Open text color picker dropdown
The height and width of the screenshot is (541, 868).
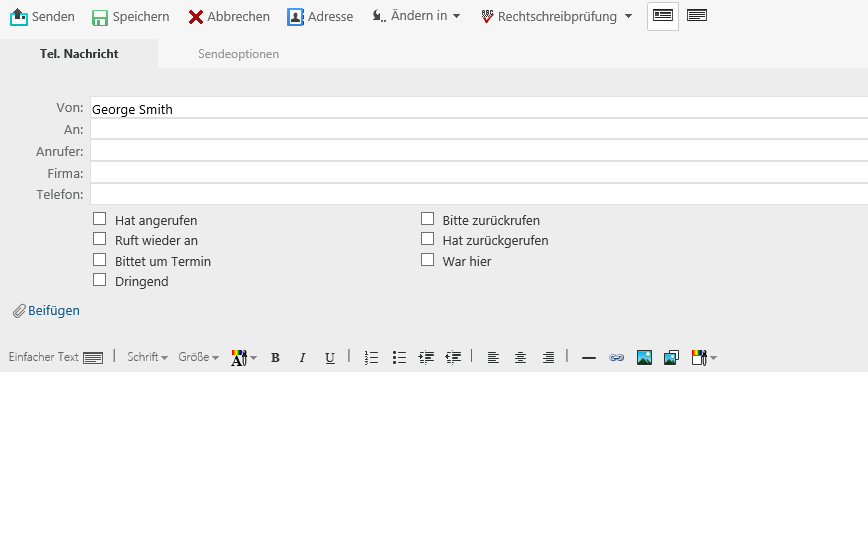[x=244, y=358]
